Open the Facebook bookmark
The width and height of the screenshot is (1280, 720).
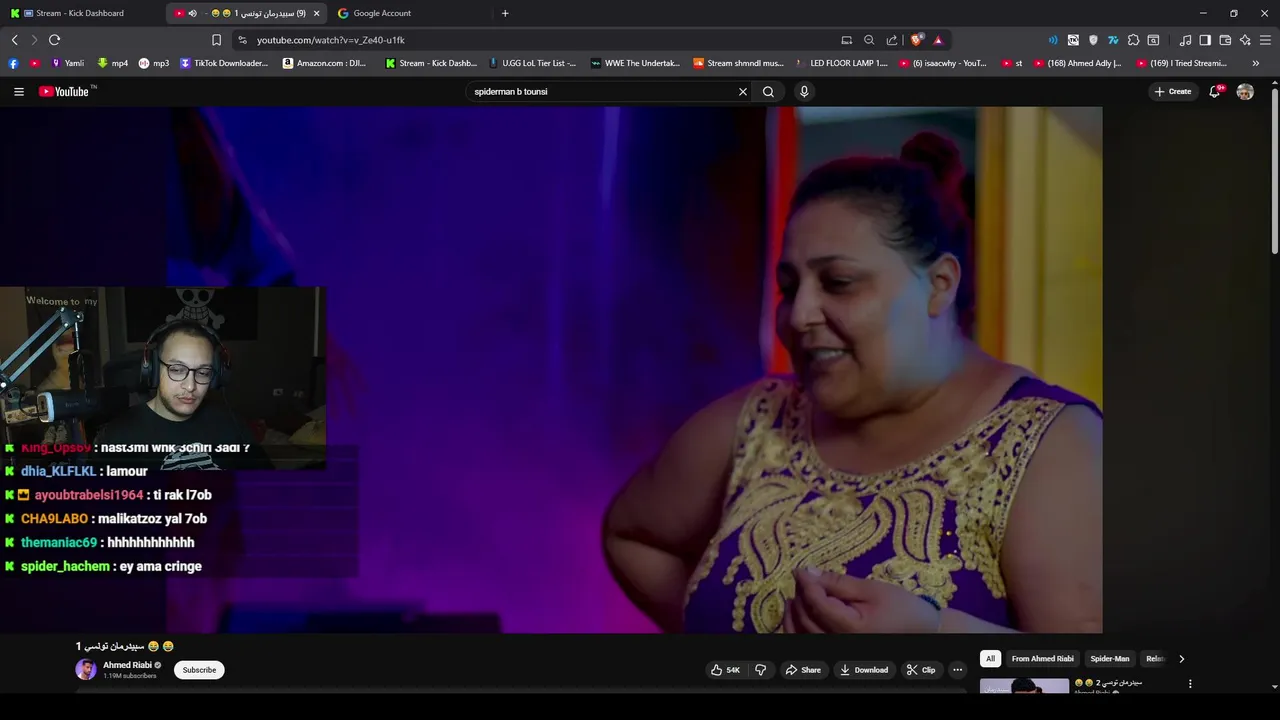tap(13, 63)
